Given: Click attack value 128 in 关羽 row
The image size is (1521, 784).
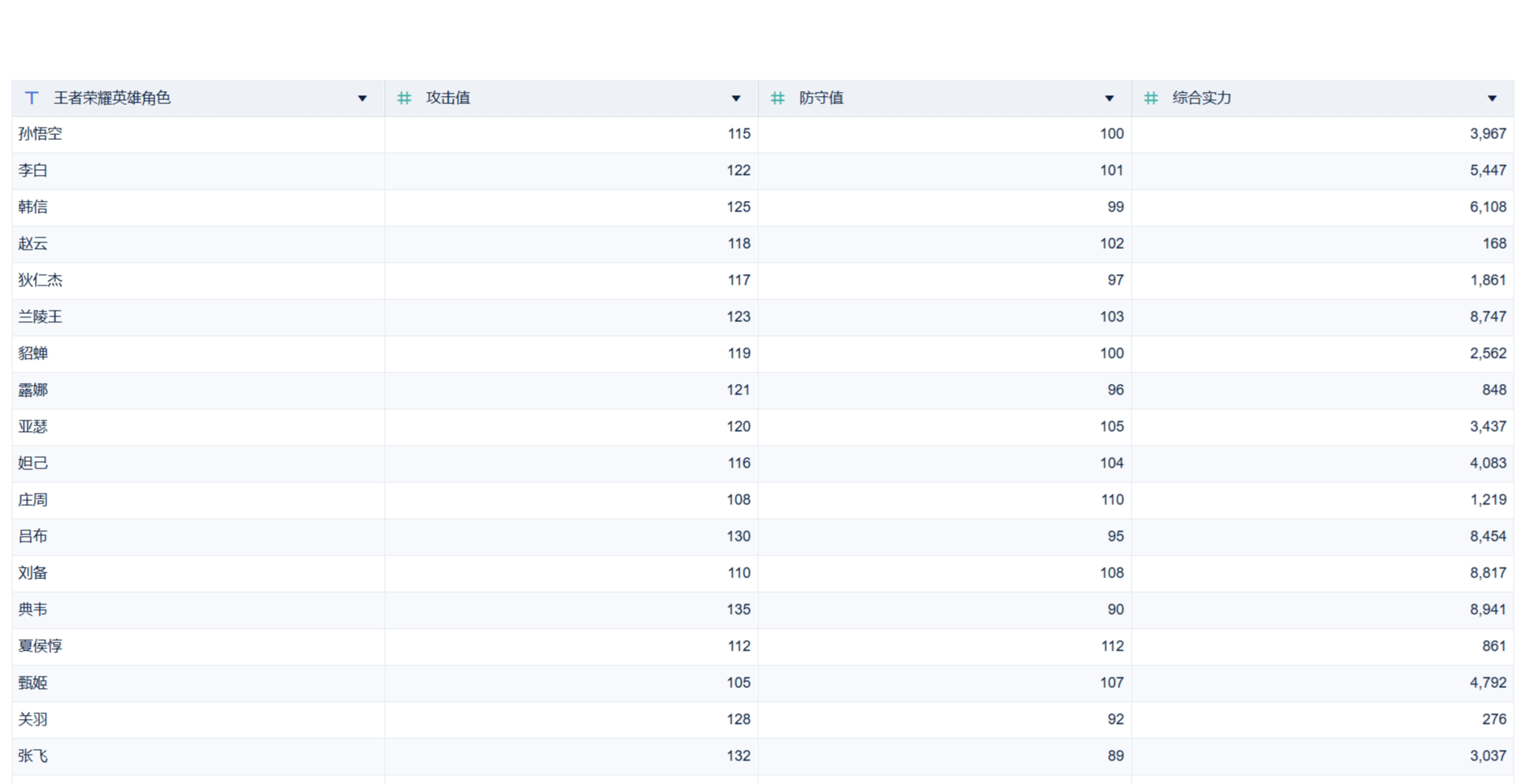Looking at the screenshot, I should click(739, 720).
